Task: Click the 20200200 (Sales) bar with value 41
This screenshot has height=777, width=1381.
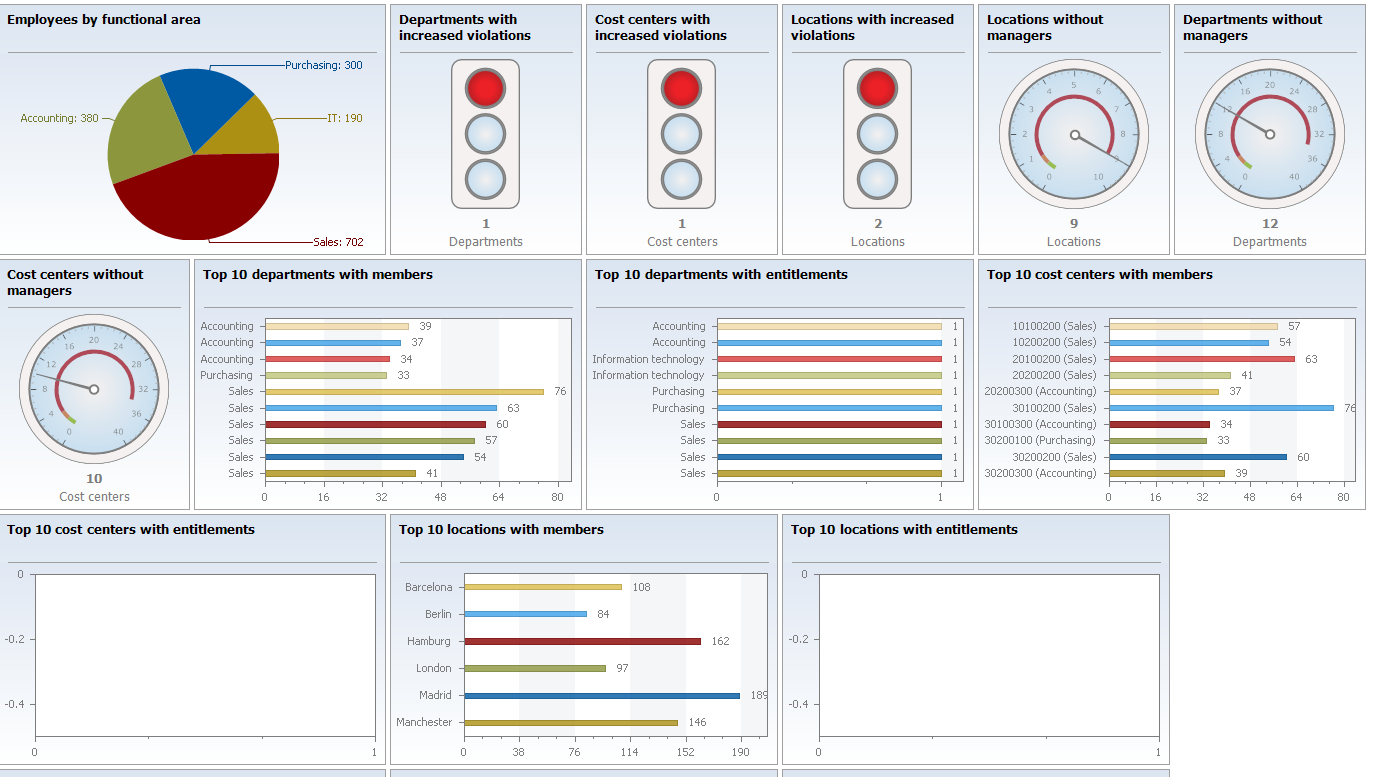Action: (x=1170, y=375)
